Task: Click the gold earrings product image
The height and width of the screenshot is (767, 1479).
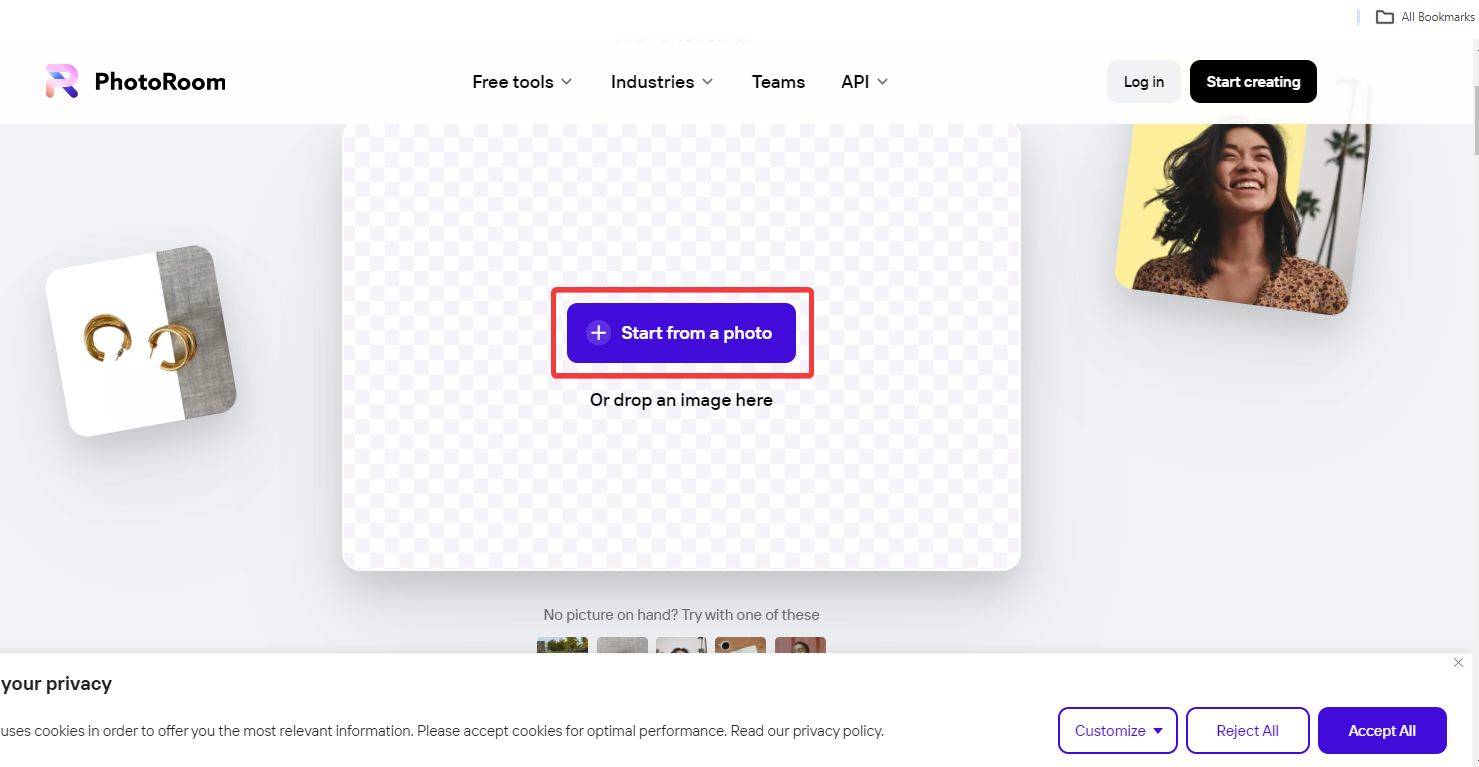Action: (140, 341)
